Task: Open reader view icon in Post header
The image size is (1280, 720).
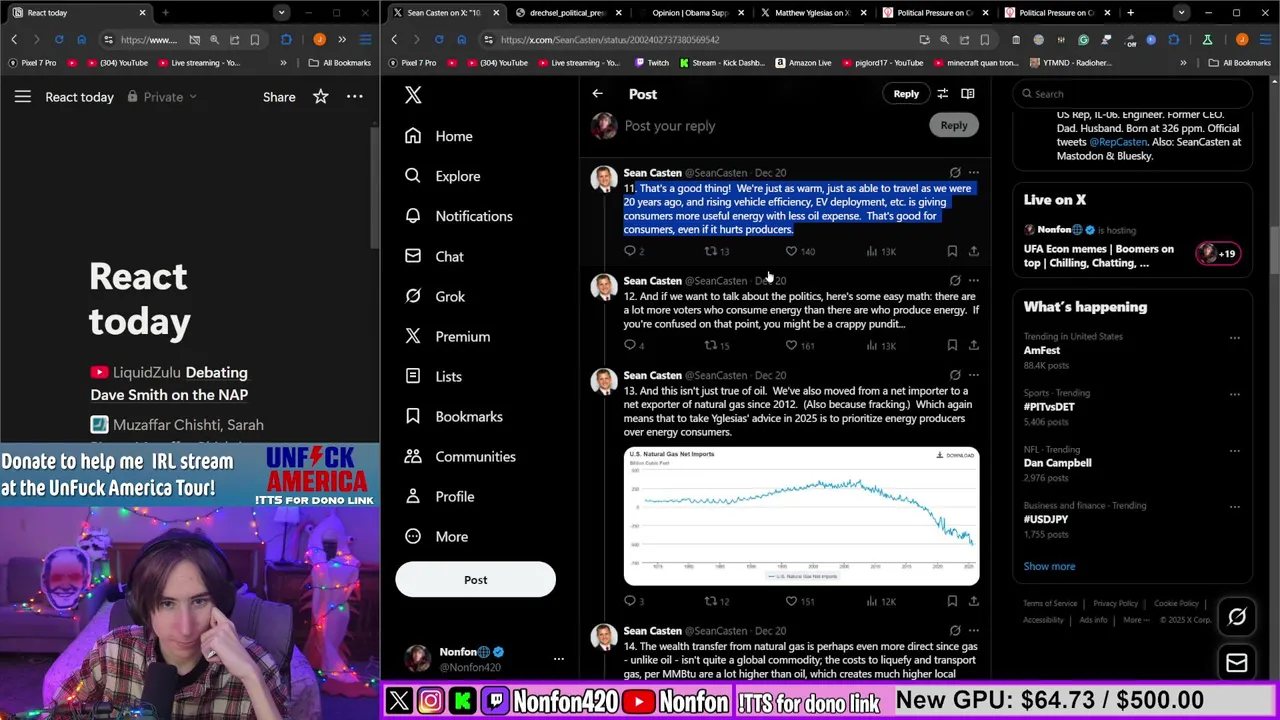Action: pos(968,94)
